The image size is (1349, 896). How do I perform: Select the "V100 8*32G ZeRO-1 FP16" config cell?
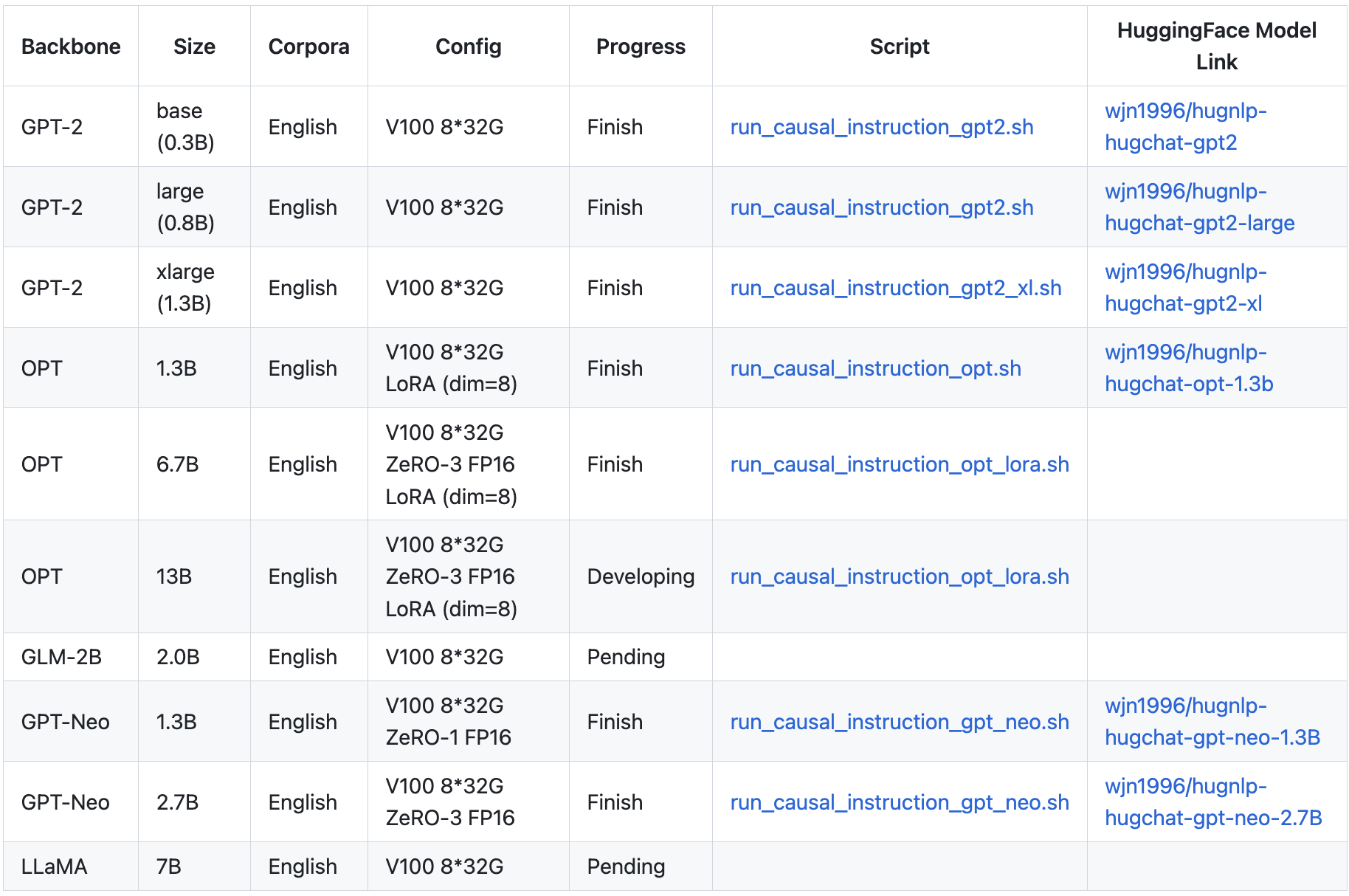[469, 722]
